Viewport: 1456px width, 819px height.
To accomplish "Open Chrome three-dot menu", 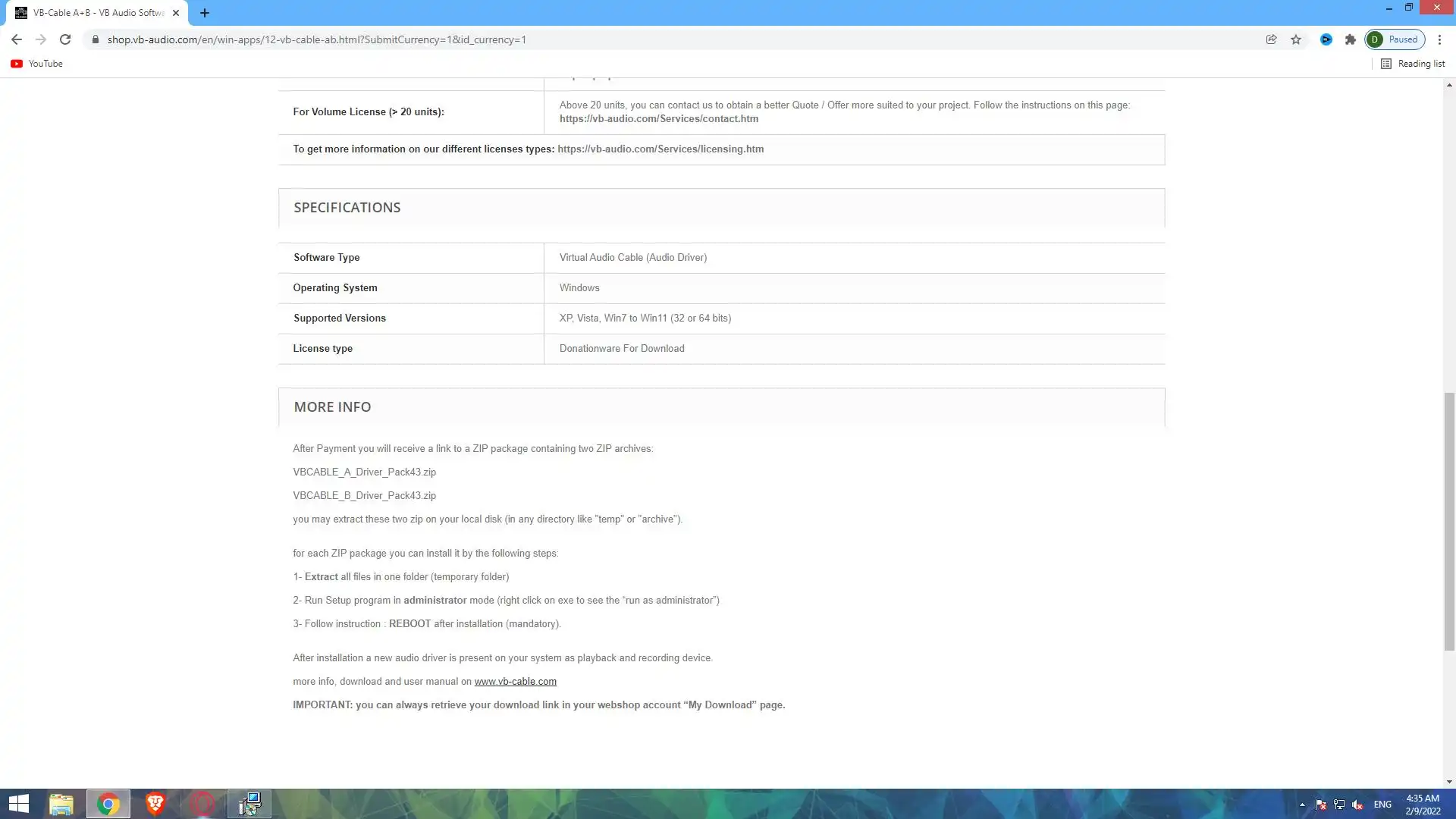I will click(x=1440, y=39).
